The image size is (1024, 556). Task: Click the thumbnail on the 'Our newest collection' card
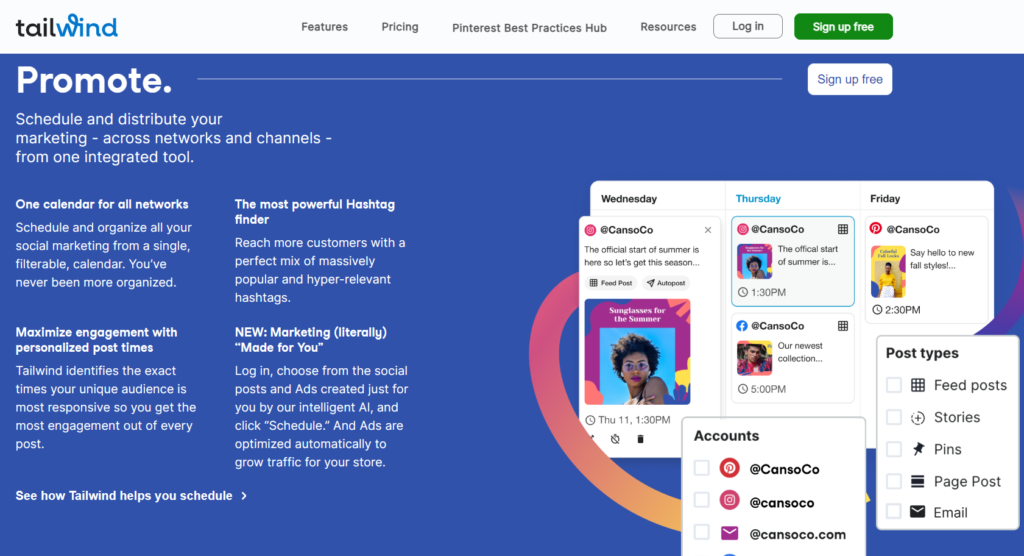click(754, 357)
